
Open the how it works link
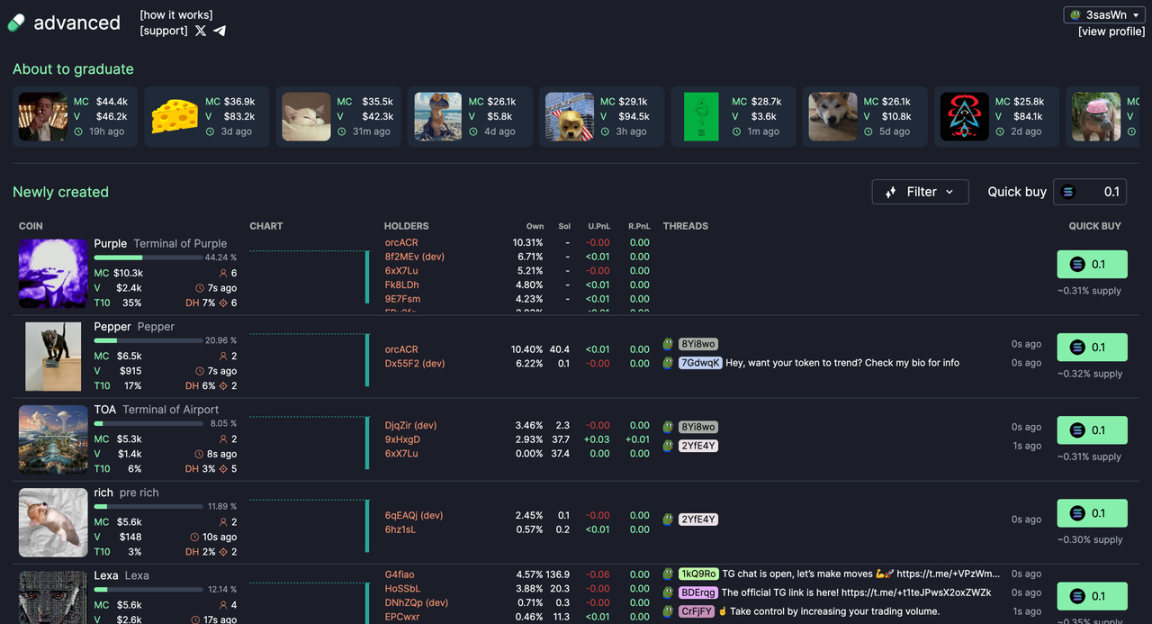[176, 15]
